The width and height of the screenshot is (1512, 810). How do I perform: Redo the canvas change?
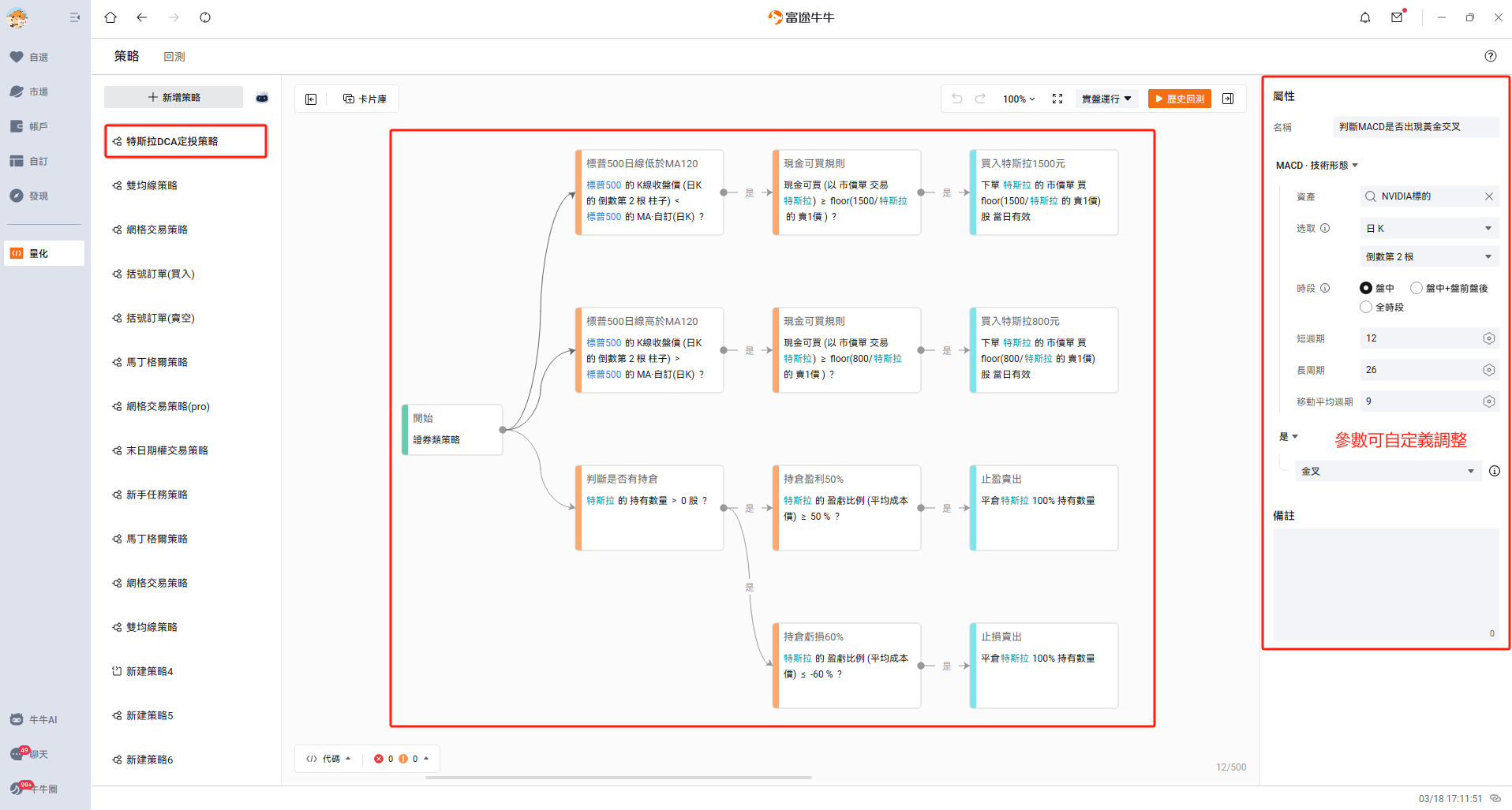(x=980, y=99)
